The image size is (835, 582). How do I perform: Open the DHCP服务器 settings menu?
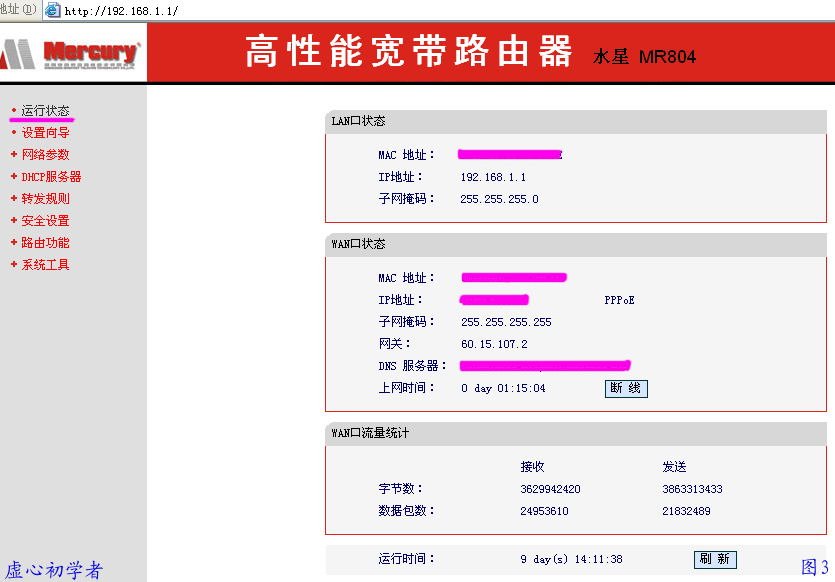tap(50, 176)
